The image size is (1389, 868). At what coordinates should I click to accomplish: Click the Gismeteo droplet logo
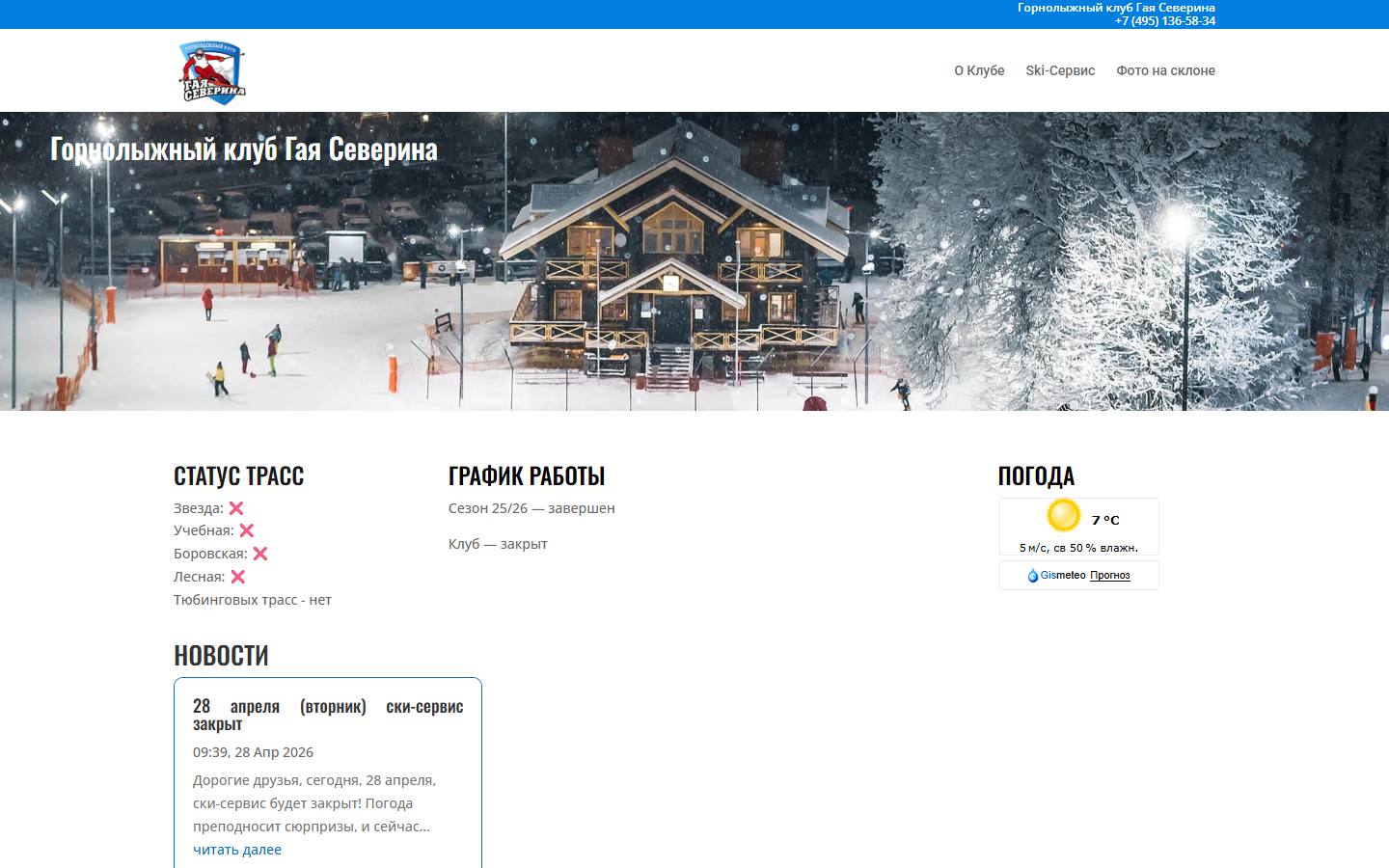pyautogui.click(x=1033, y=576)
